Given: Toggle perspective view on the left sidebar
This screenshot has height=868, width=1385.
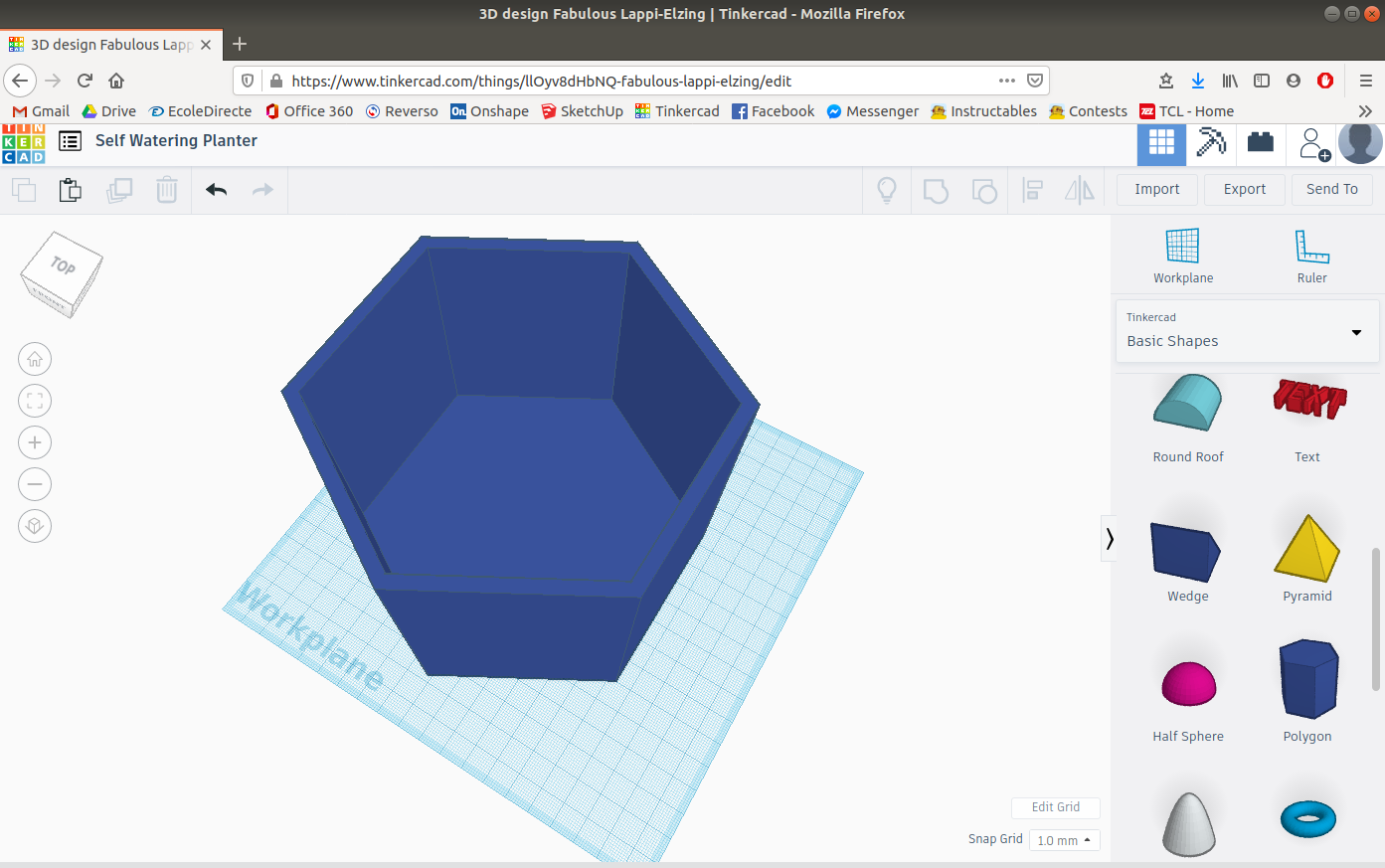Looking at the screenshot, I should tap(35, 526).
